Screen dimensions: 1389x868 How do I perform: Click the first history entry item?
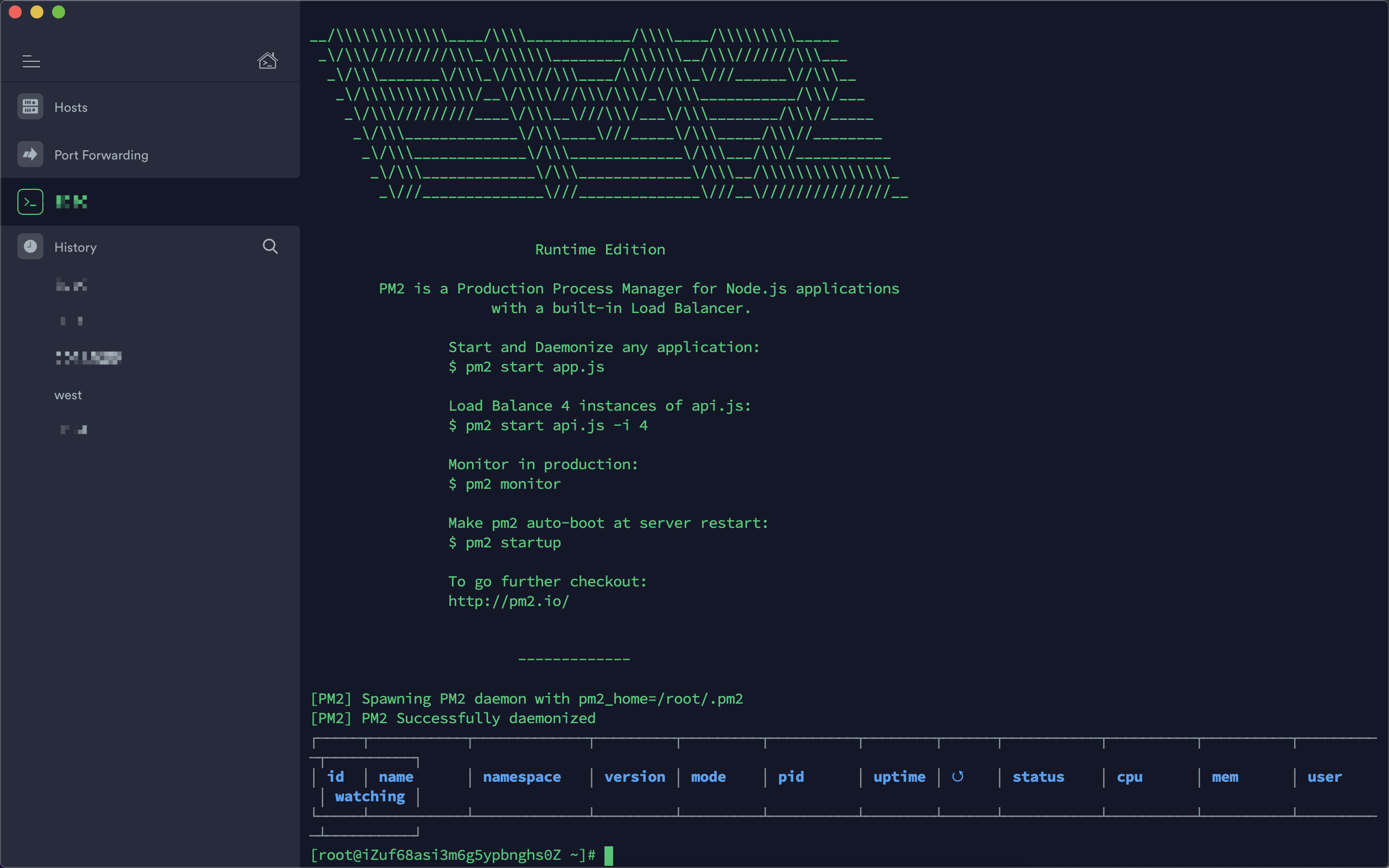(x=71, y=284)
